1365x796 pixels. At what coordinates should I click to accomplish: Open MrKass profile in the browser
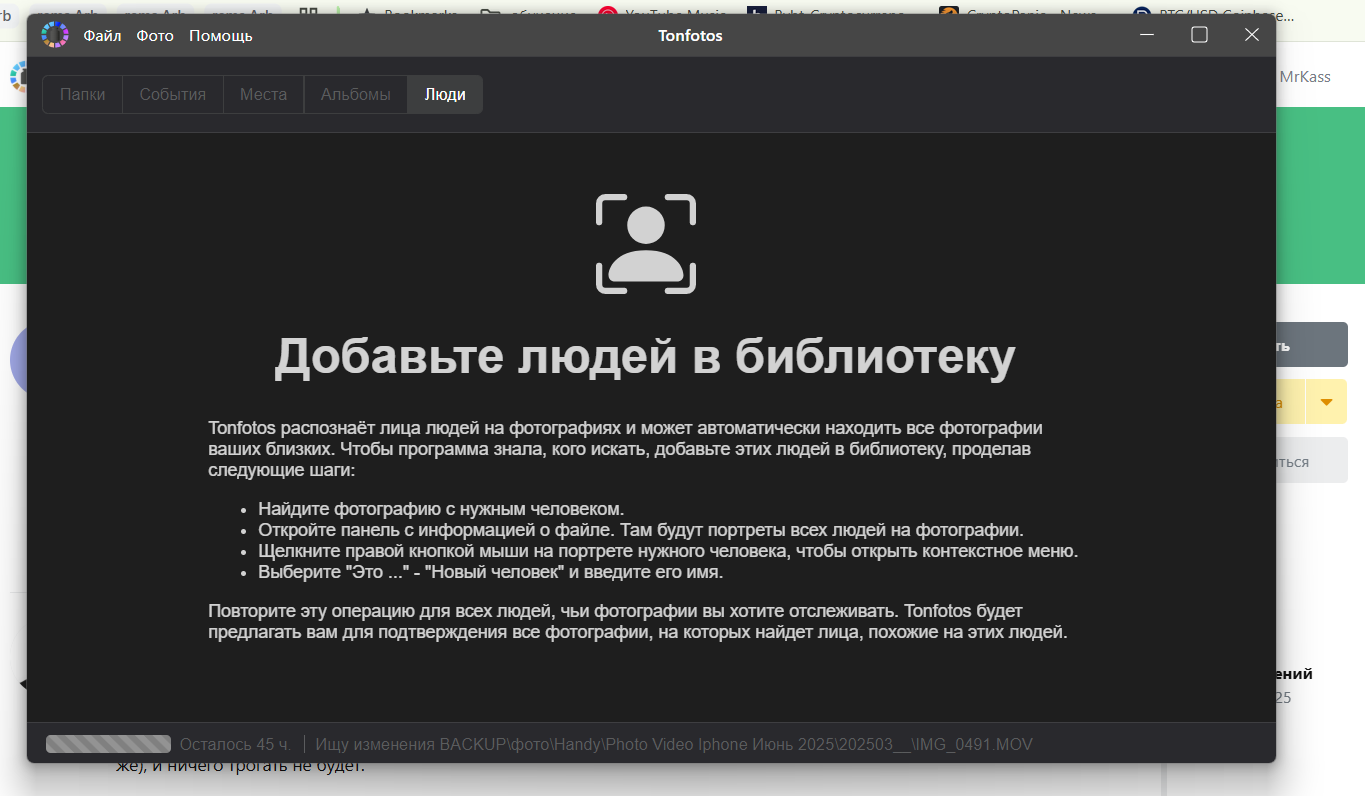point(1305,76)
